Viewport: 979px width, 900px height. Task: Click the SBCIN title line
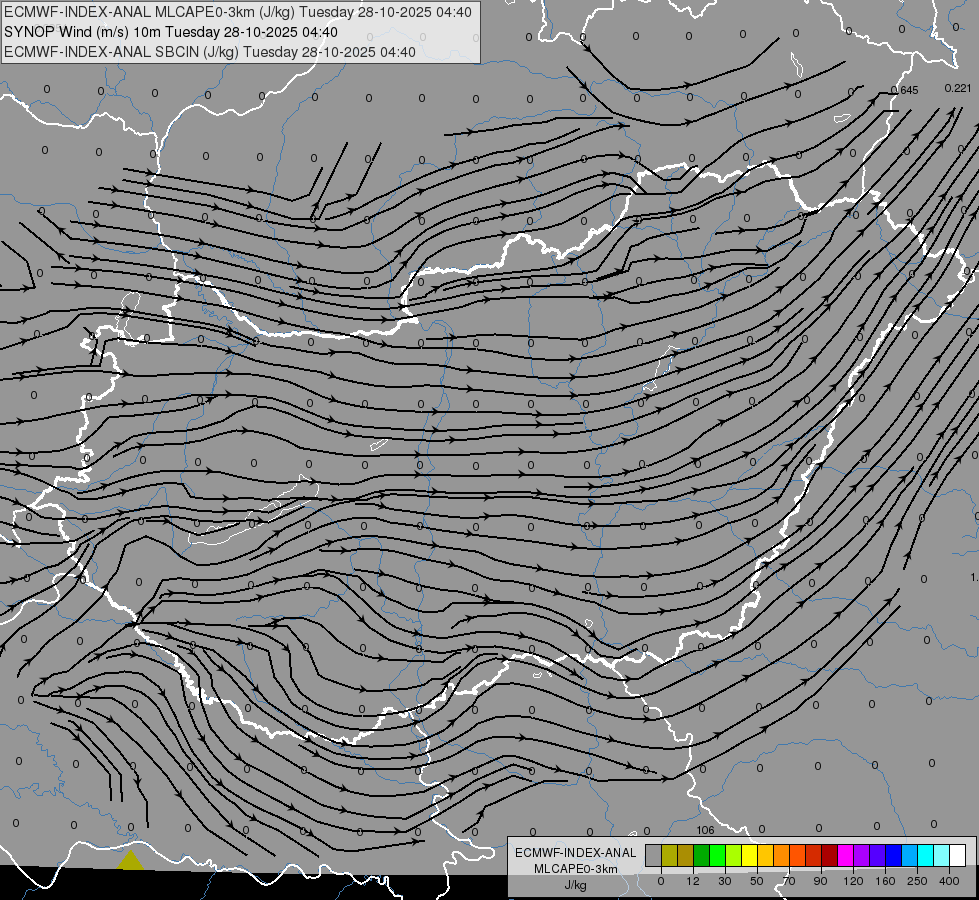pyautogui.click(x=210, y=52)
